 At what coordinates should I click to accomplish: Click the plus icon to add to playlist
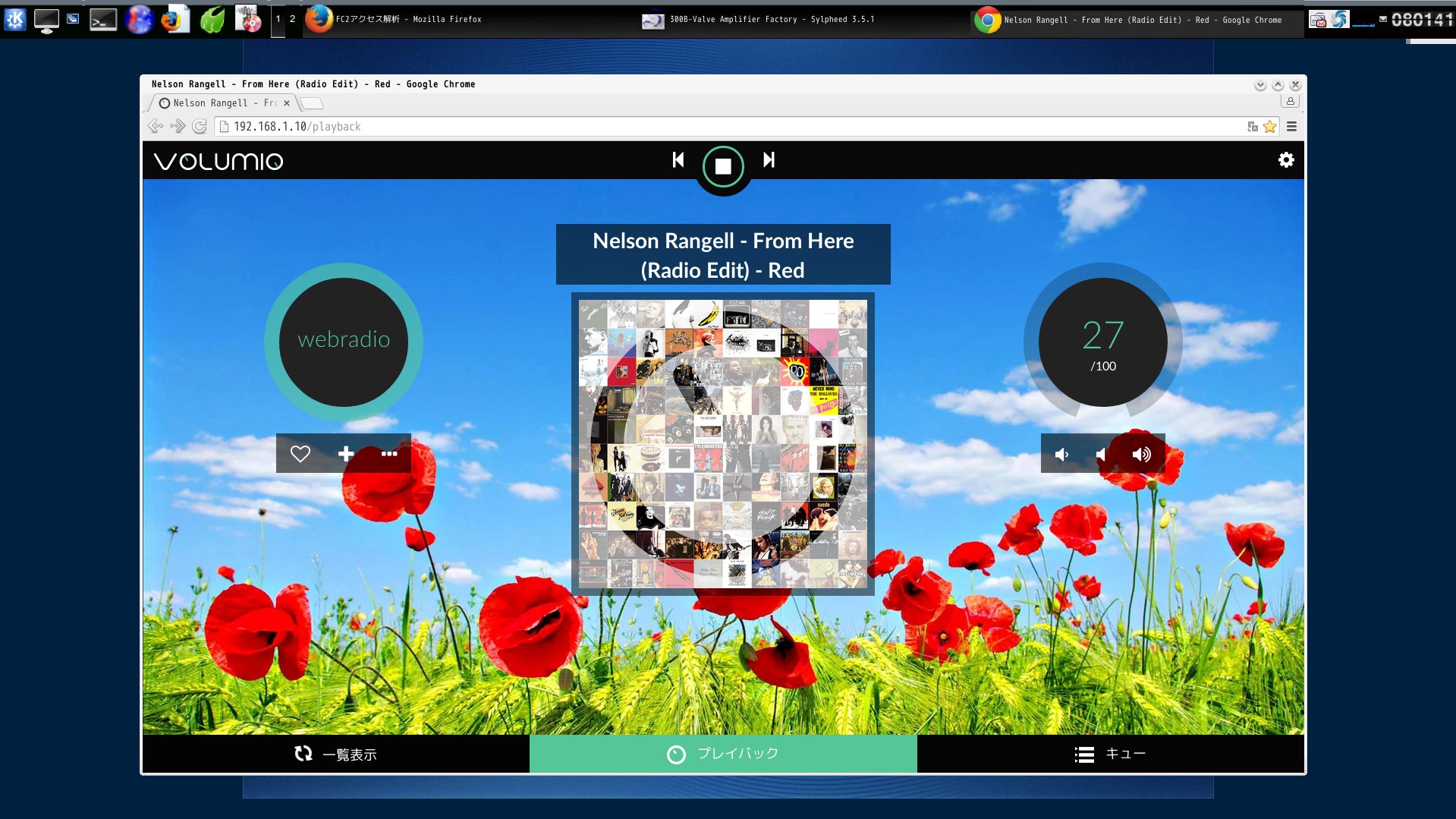pyautogui.click(x=346, y=454)
